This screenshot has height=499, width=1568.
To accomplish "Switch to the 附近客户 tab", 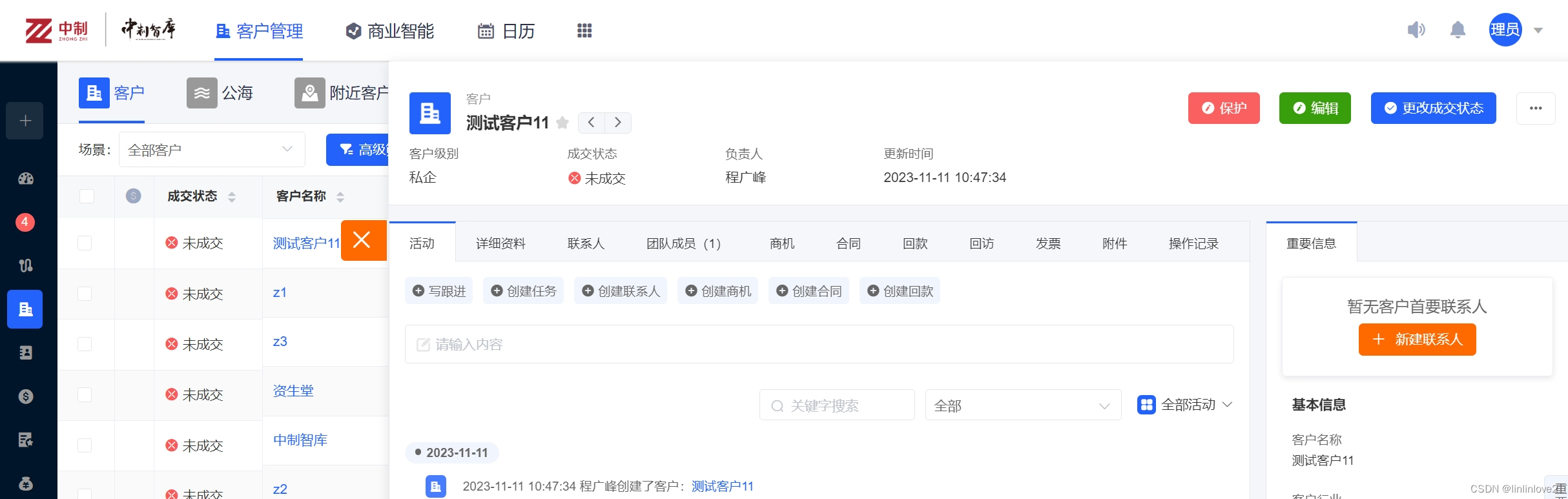I will click(342, 93).
